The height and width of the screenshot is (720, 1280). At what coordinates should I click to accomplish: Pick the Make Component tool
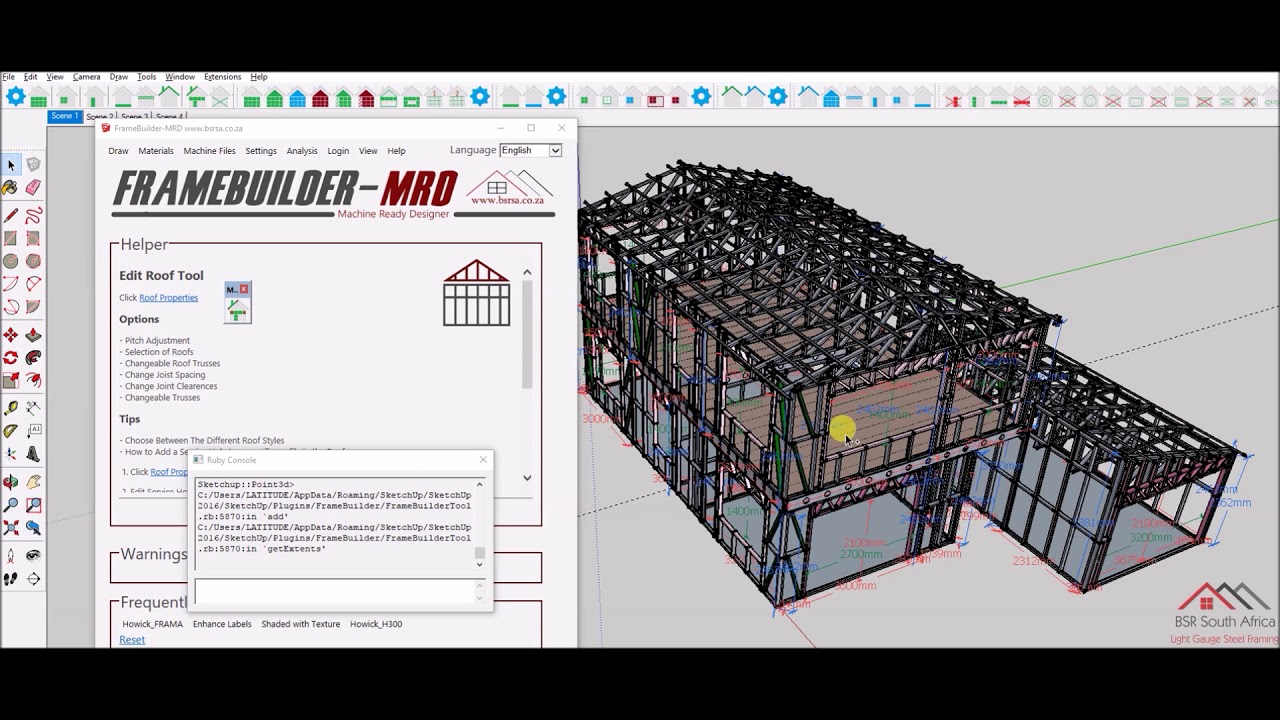click(x=33, y=165)
